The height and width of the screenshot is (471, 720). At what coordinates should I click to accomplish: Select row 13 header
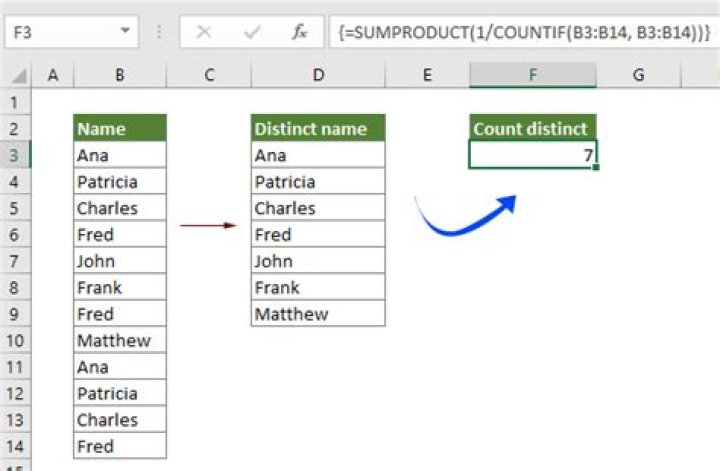15,420
